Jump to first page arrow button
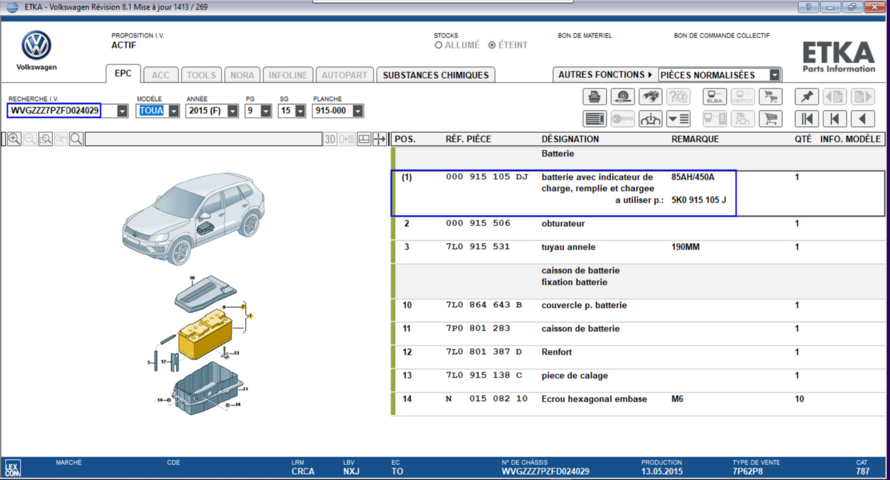The image size is (890, 480). point(806,119)
